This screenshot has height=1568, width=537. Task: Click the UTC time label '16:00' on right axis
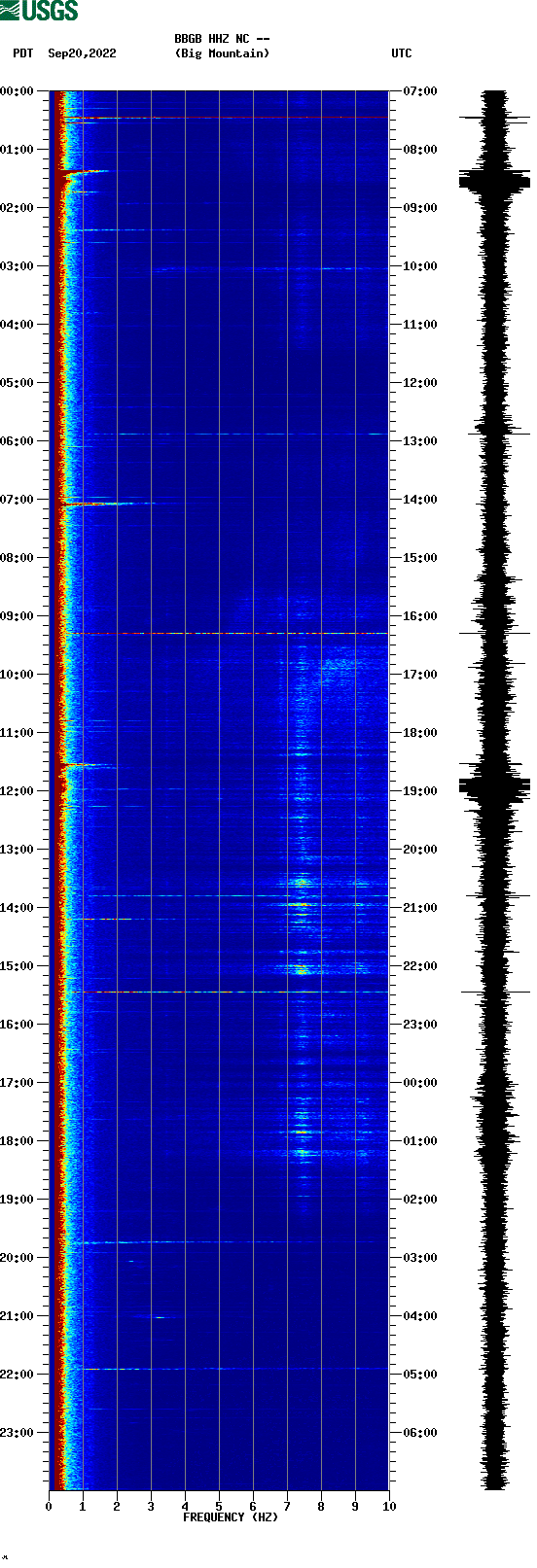420,616
